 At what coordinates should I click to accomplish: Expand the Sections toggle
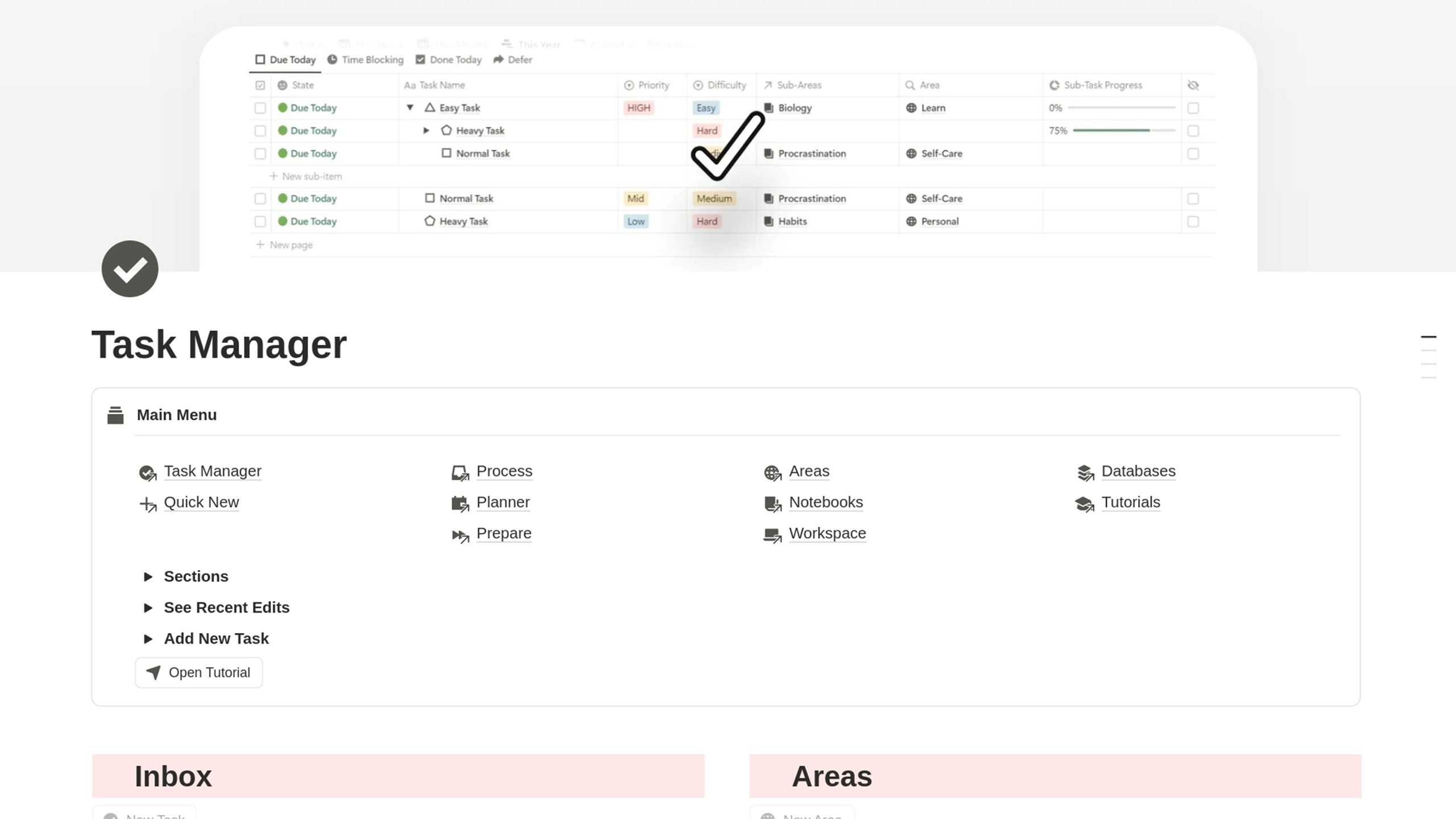click(x=148, y=577)
